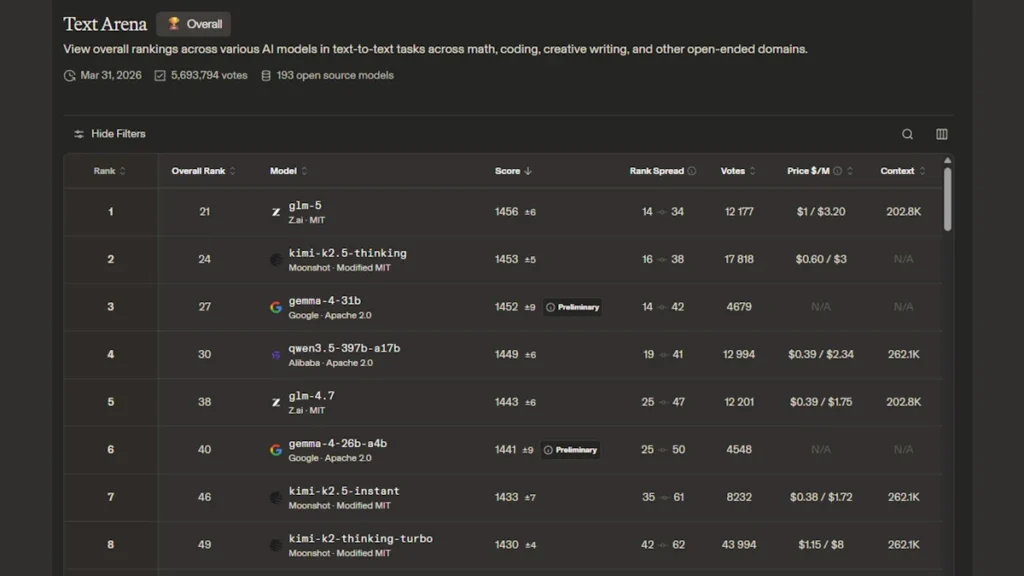Viewport: 1024px width, 576px height.
Task: Click the Preliminary badge on gemma-4-31b
Action: [573, 308]
